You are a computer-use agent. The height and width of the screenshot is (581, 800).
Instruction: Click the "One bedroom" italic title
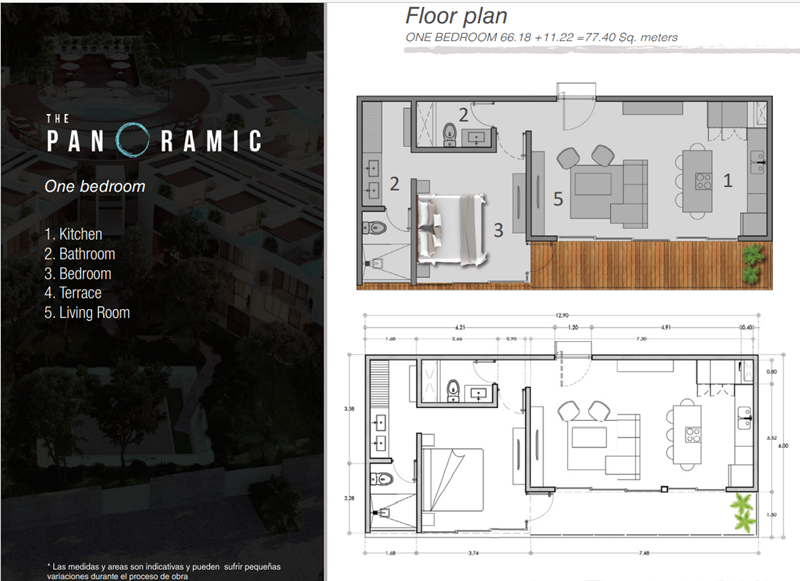coord(95,187)
